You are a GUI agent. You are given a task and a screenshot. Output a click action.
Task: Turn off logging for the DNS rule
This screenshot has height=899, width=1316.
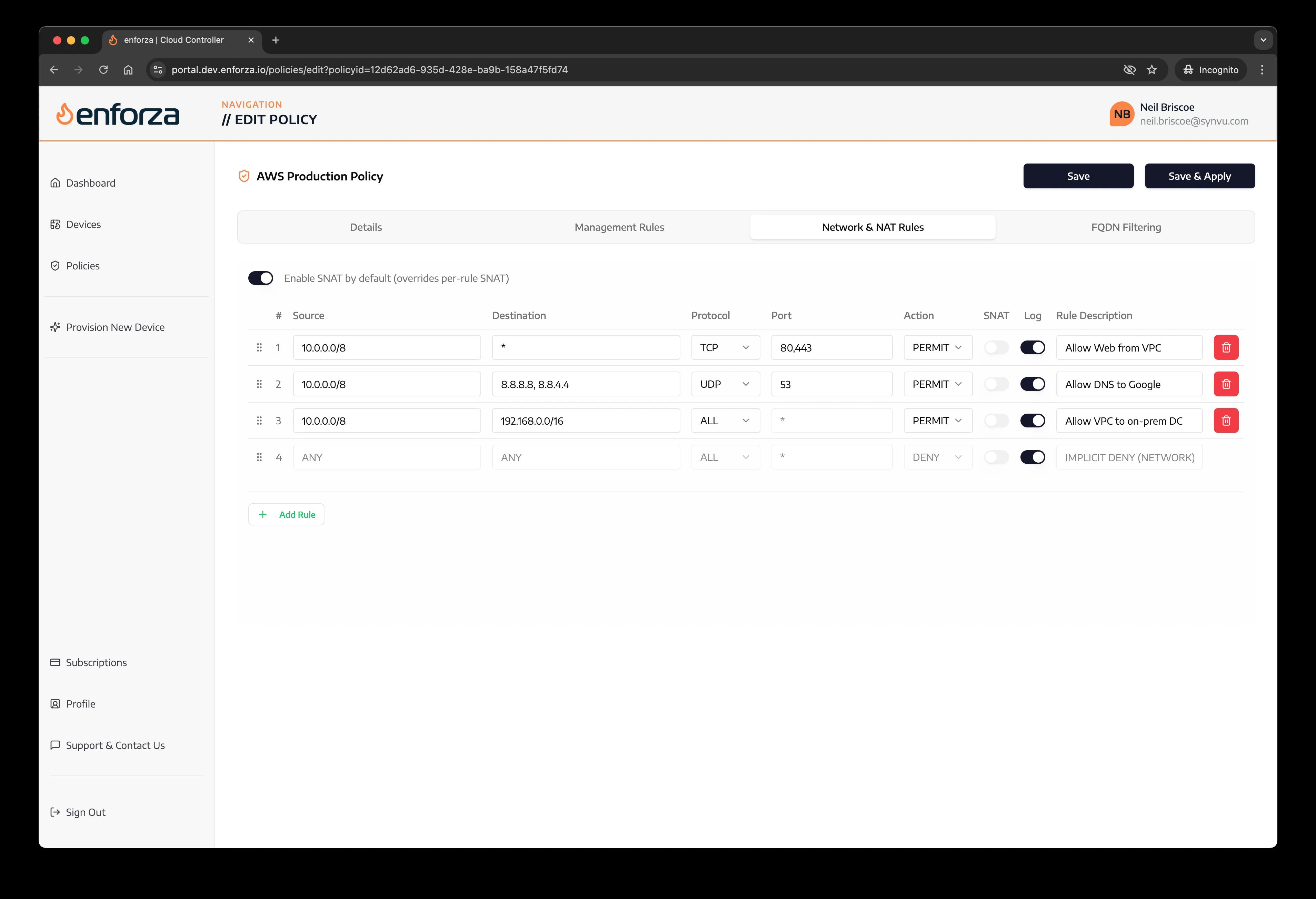point(1033,384)
